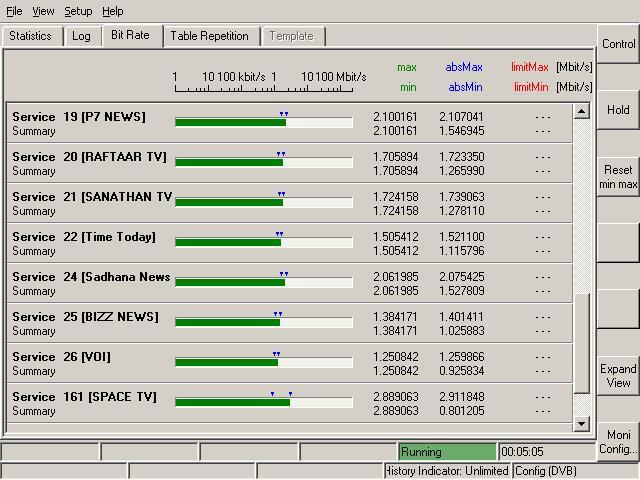The width and height of the screenshot is (640, 480).
Task: Click the Sadhana News bit rate bar
Action: coord(263,283)
